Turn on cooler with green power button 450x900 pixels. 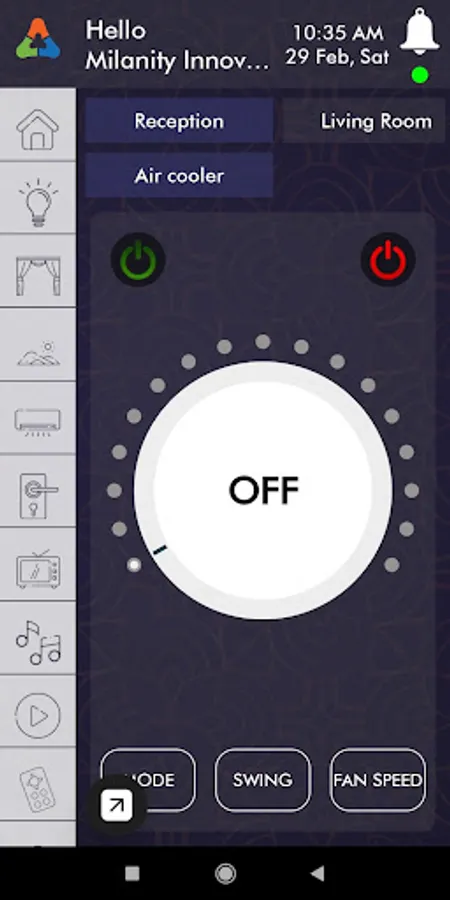[x=138, y=260]
